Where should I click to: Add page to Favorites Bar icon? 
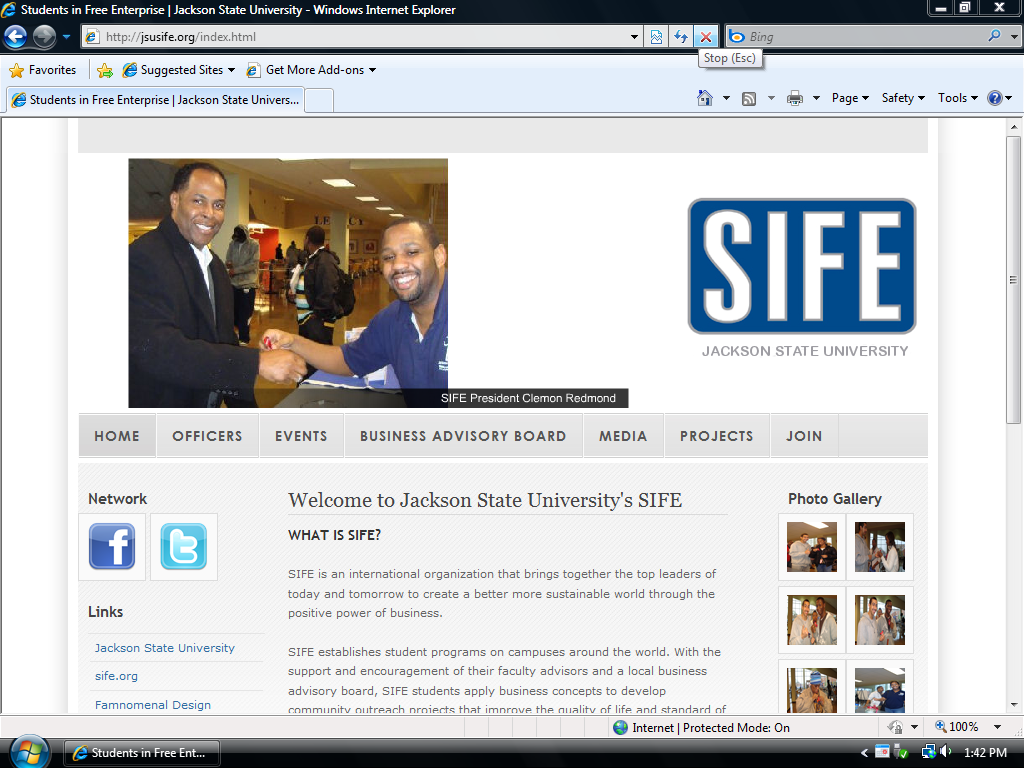pyautogui.click(x=104, y=70)
